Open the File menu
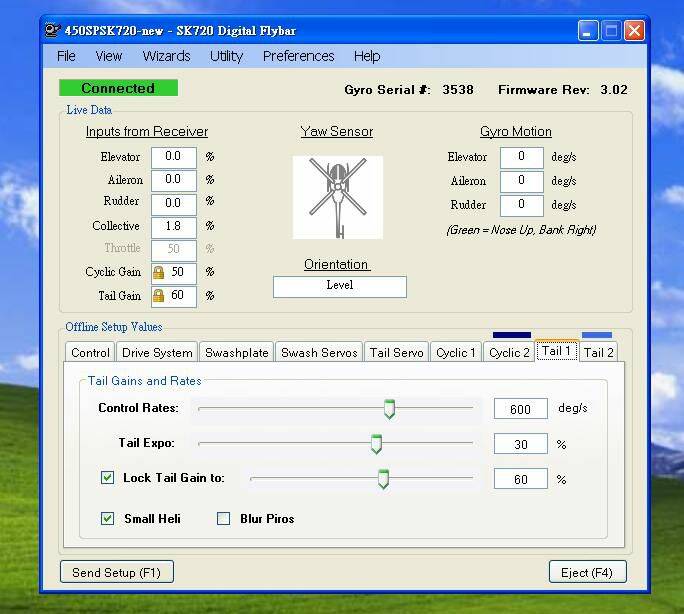This screenshot has height=614, width=684. tap(66, 56)
